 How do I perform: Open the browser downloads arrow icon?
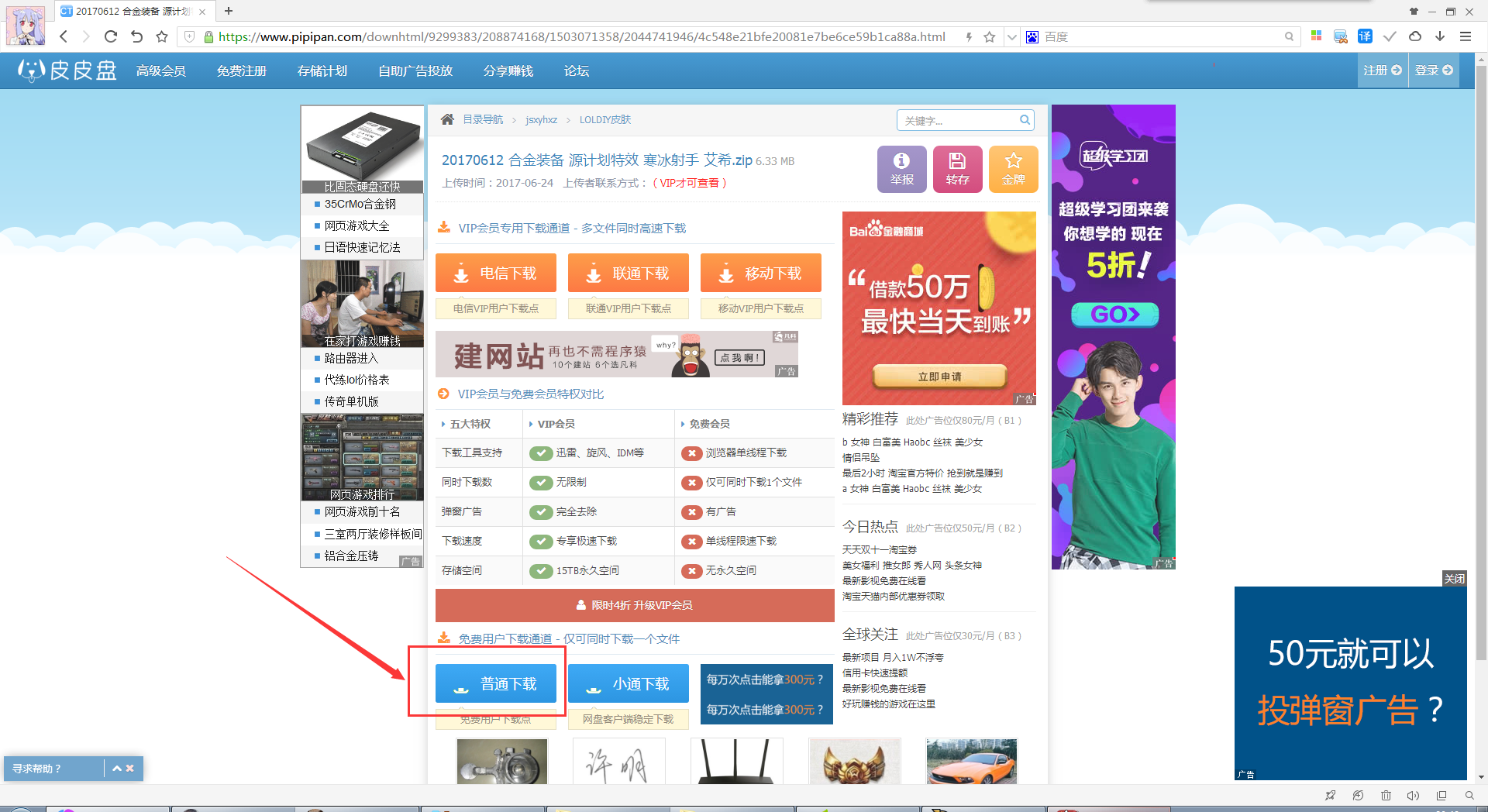click(1440, 36)
